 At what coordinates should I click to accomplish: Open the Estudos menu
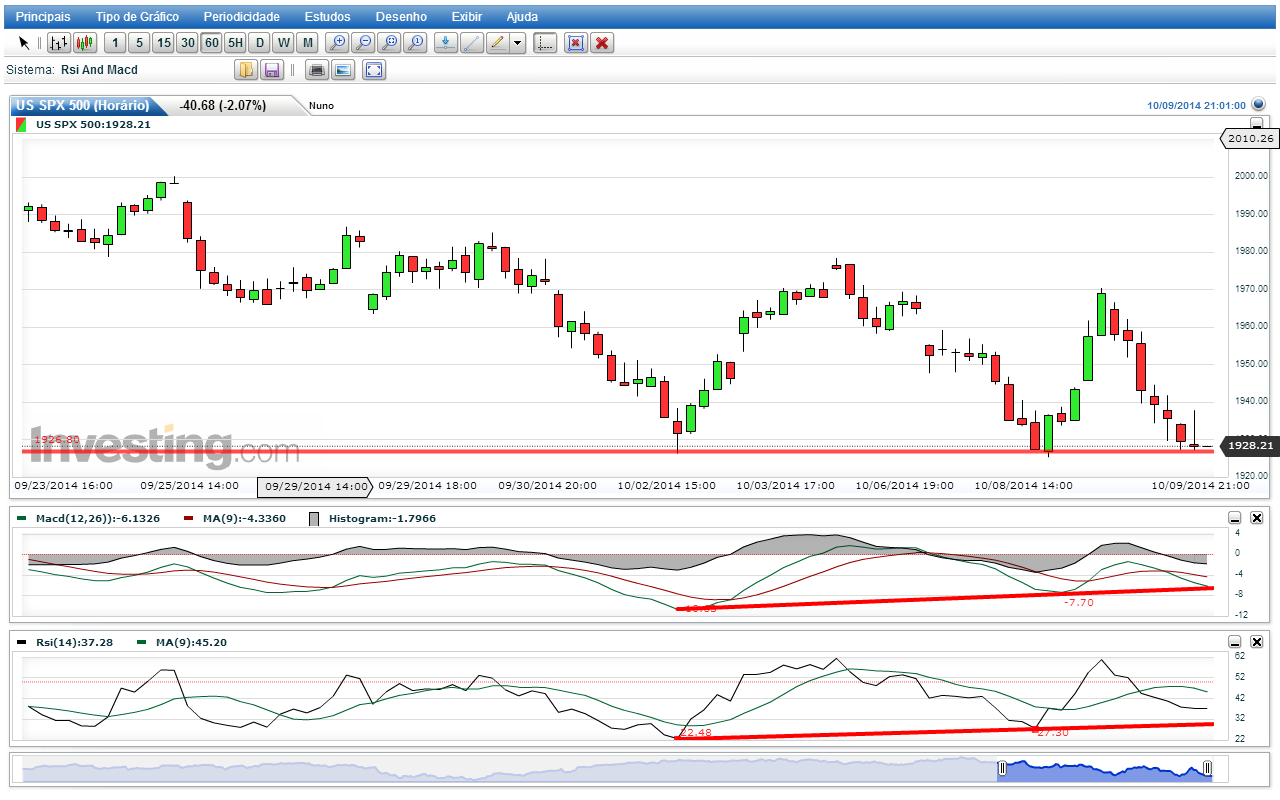pos(328,17)
